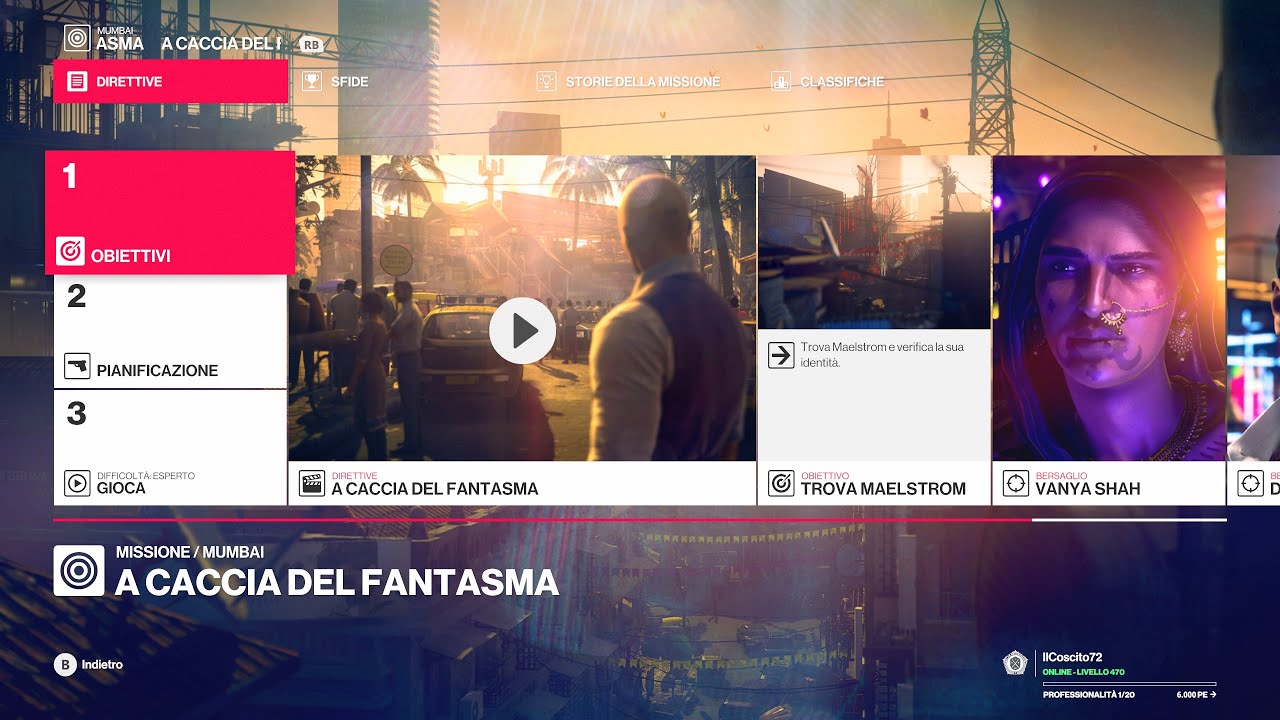Image resolution: width=1280 pixels, height=720 pixels.
Task: Click the Gioca play icon
Action: pyautogui.click(x=77, y=483)
